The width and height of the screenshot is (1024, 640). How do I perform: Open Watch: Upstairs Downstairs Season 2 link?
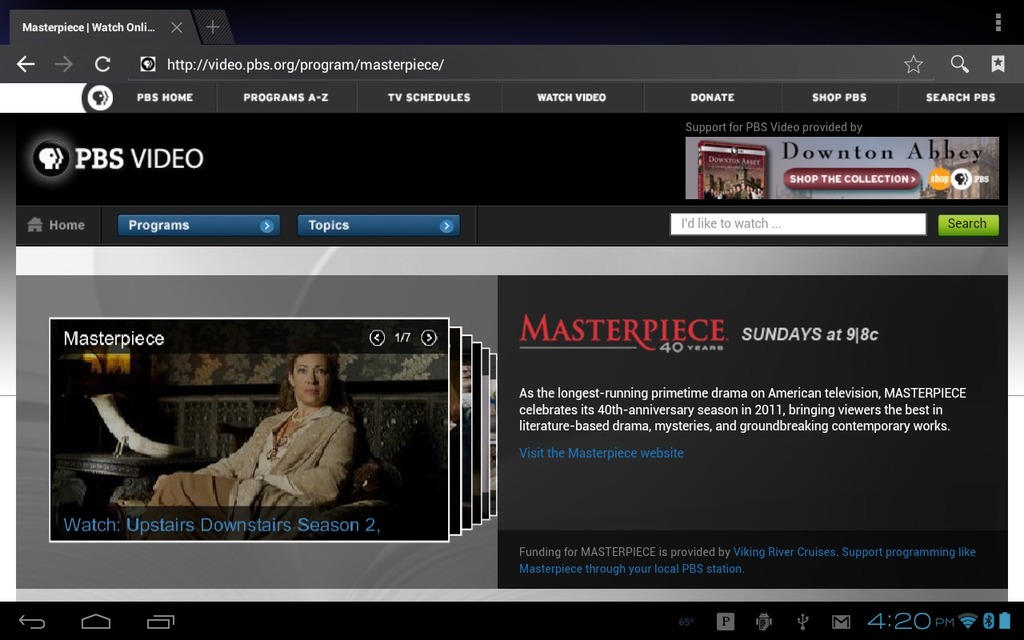[222, 525]
